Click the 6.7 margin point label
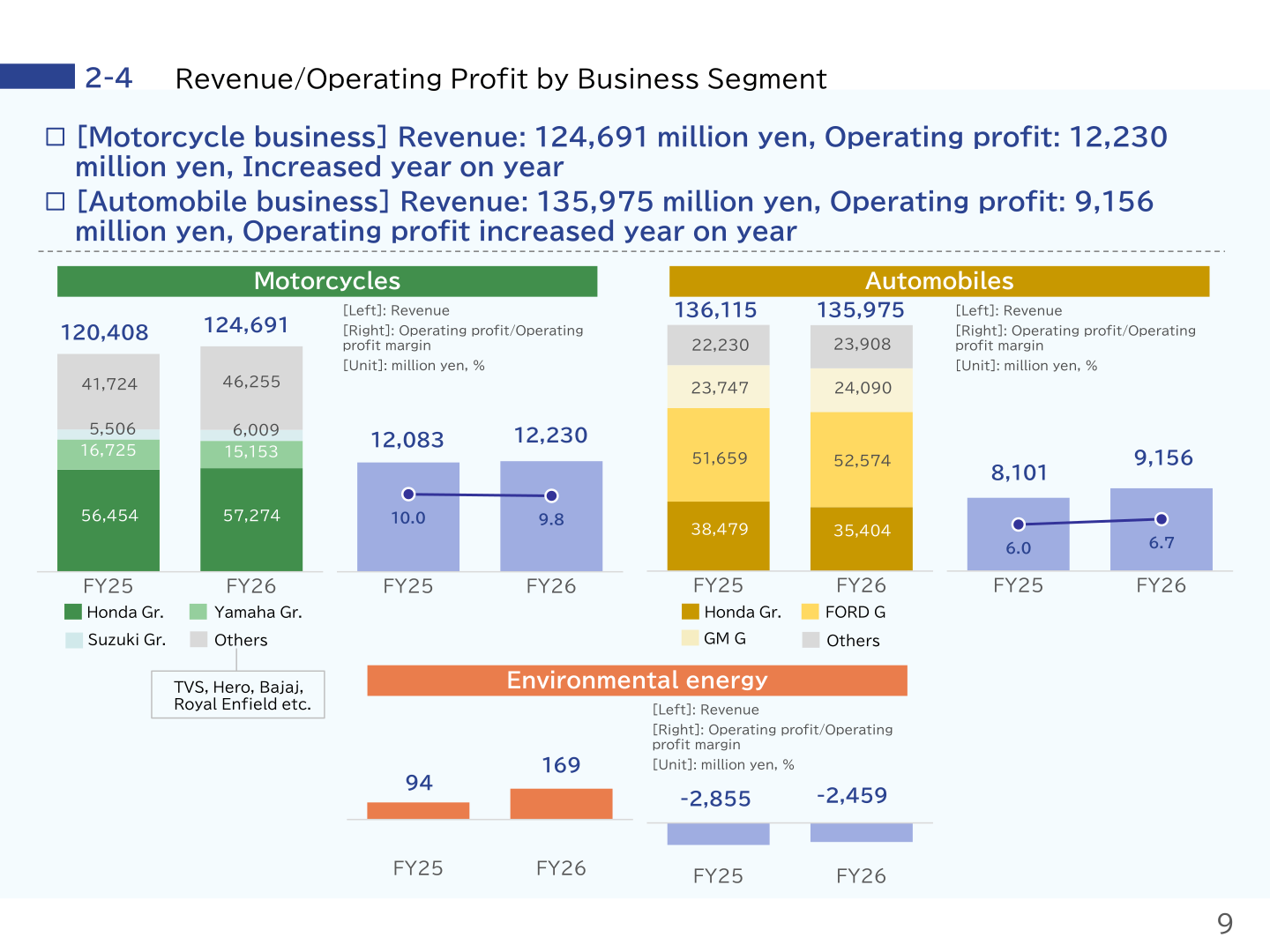The width and height of the screenshot is (1270, 952). coord(1162,543)
